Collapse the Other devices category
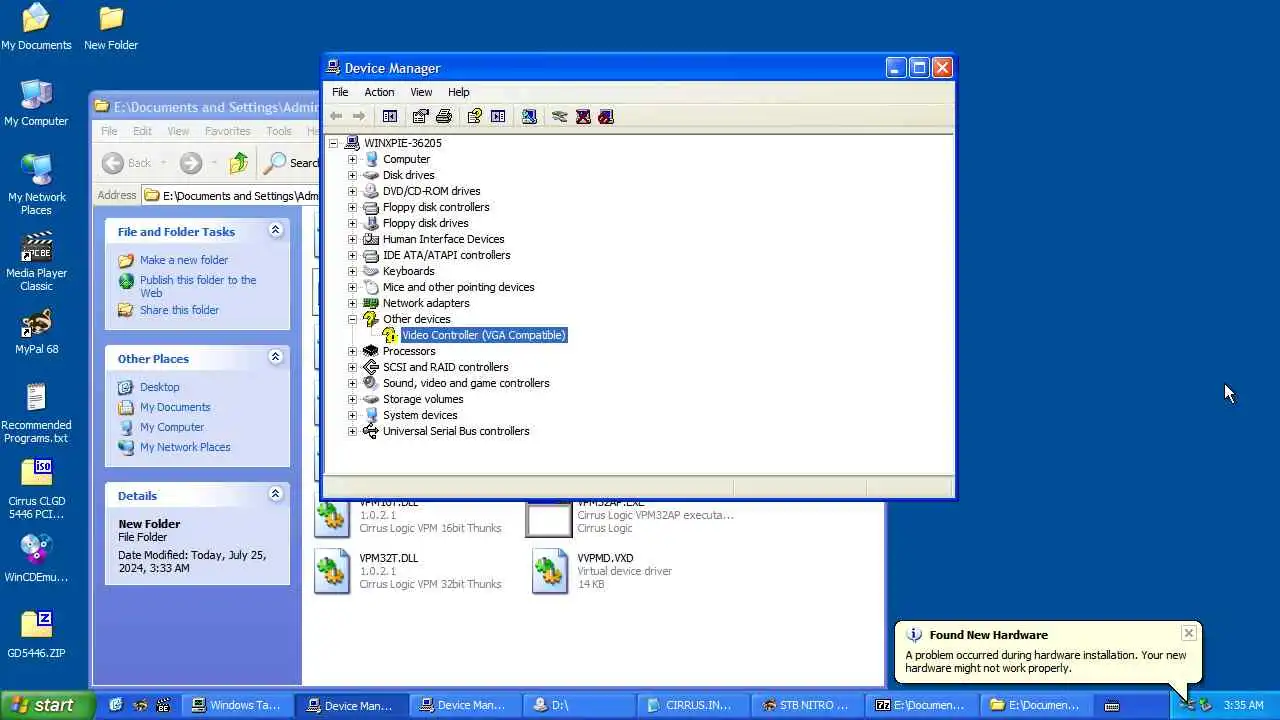 [x=352, y=319]
